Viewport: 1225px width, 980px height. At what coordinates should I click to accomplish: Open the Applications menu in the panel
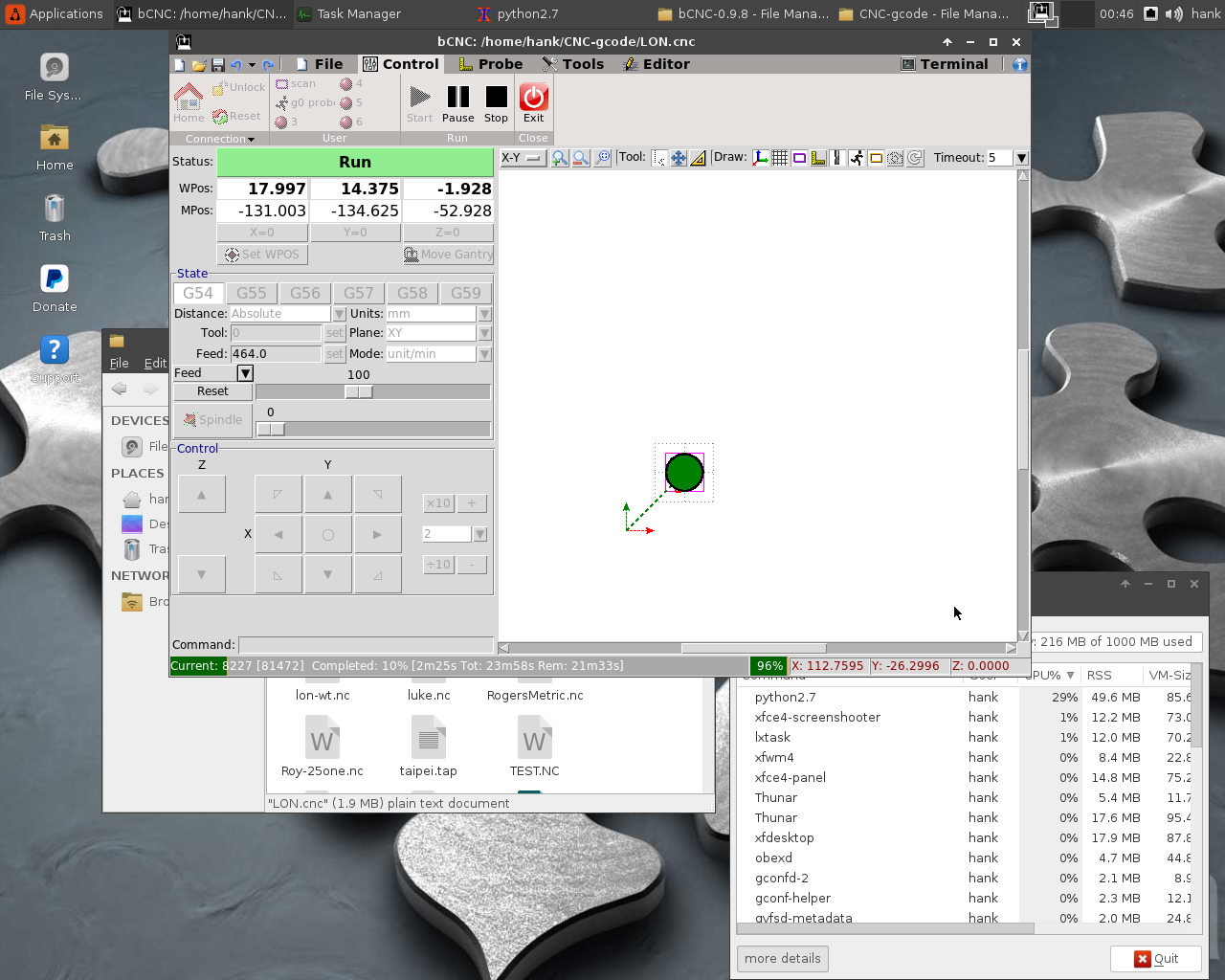[x=55, y=13]
